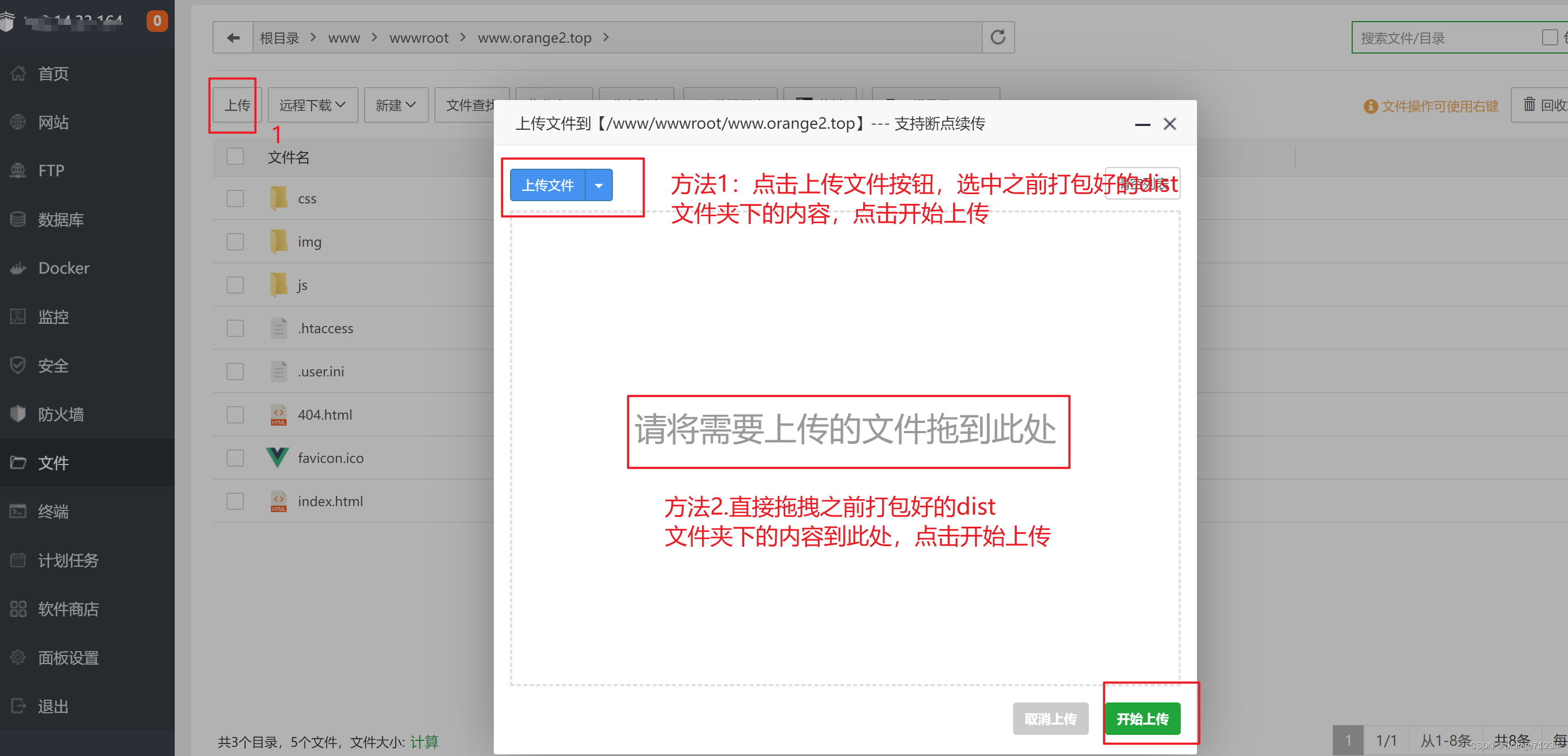The width and height of the screenshot is (1568, 756).
Task: Toggle the select-all checkbox beside 文件名
Action: point(235,157)
